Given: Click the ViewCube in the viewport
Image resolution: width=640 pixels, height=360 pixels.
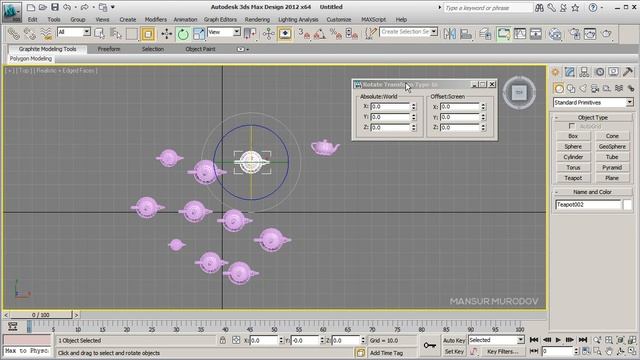Looking at the screenshot, I should click(x=519, y=93).
